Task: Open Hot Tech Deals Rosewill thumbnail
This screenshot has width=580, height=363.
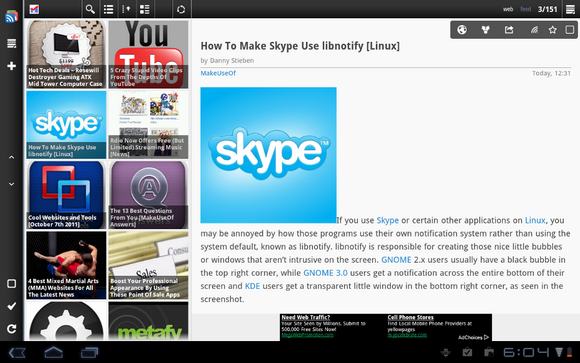Action: point(66,54)
